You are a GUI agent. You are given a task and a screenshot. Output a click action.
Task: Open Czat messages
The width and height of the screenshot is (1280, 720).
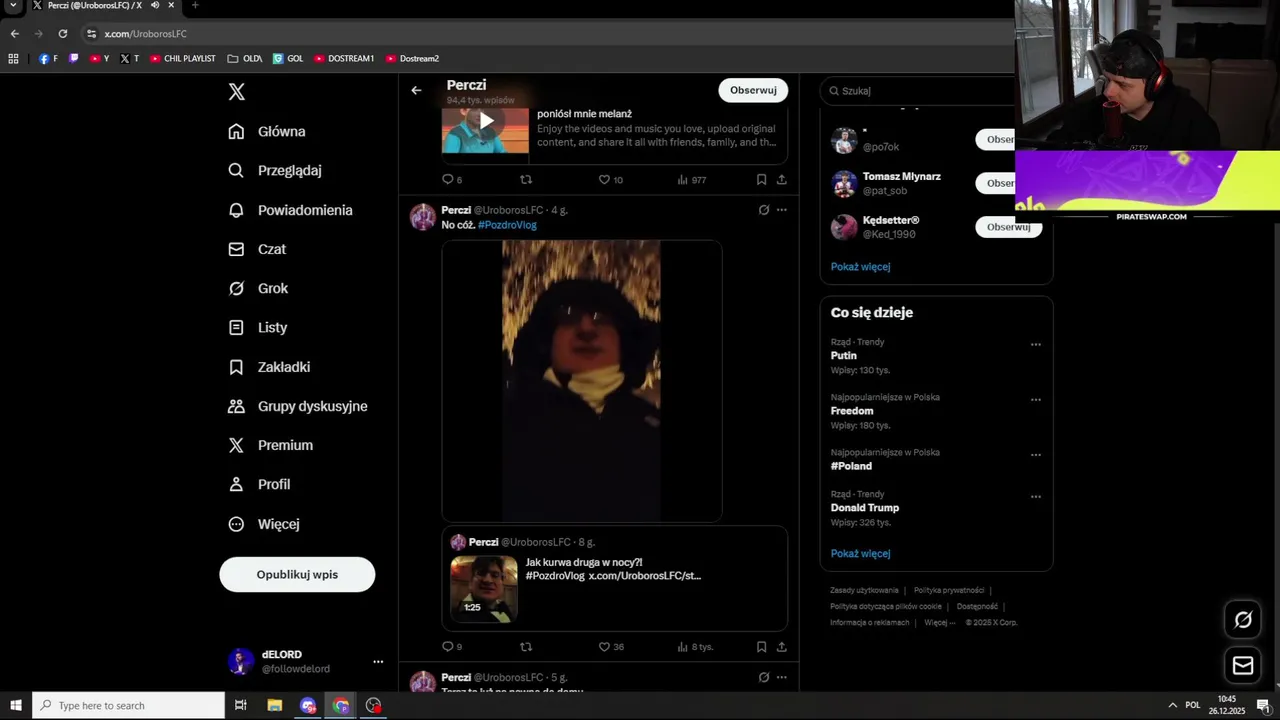pyautogui.click(x=257, y=249)
